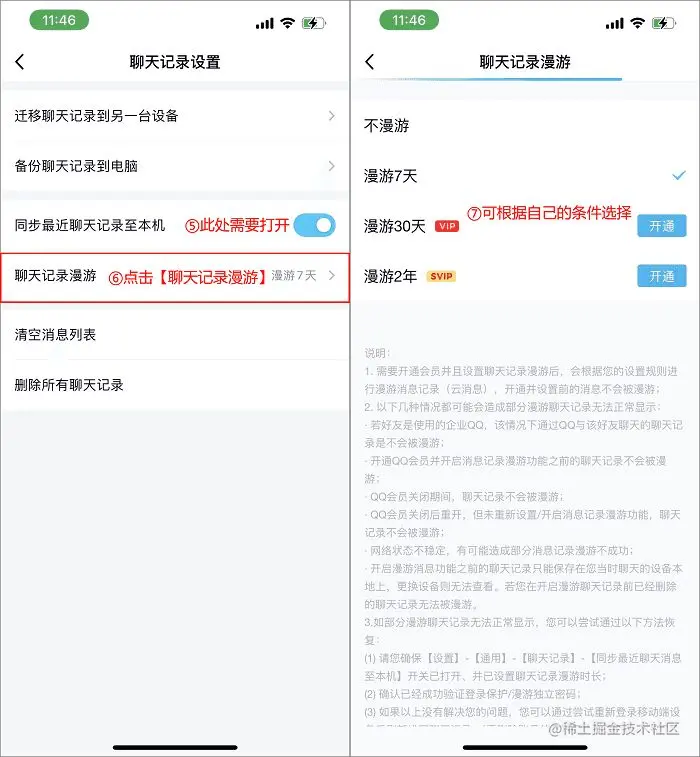This screenshot has width=700, height=757.
Task: Toggle 同步最近聊天记录至本机 switch
Action: (314, 225)
